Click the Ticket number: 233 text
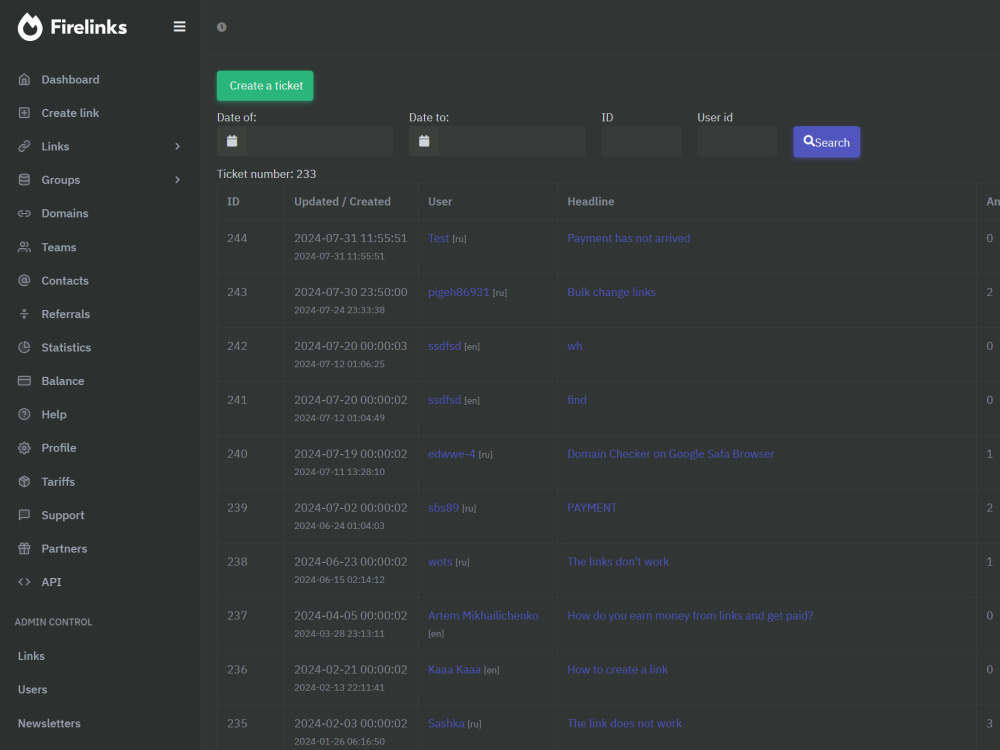1000x750 pixels. tap(267, 174)
